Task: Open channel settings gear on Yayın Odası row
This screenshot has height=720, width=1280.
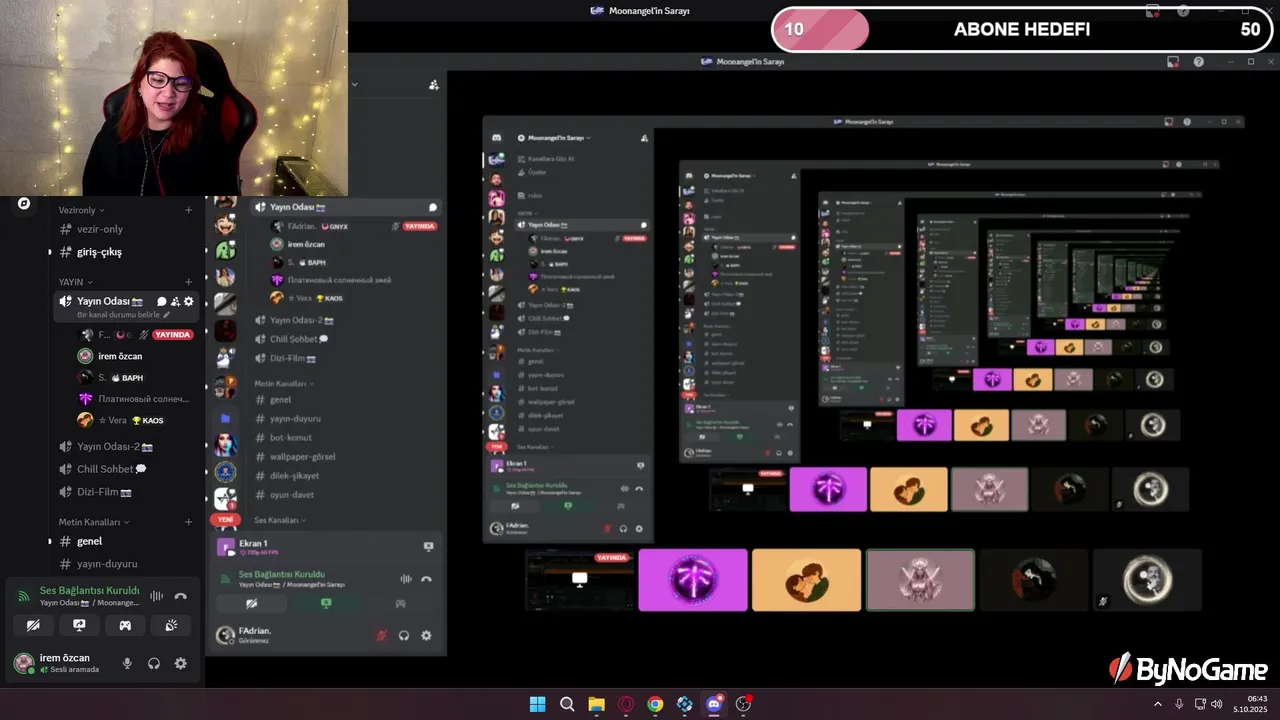Action: tap(188, 301)
